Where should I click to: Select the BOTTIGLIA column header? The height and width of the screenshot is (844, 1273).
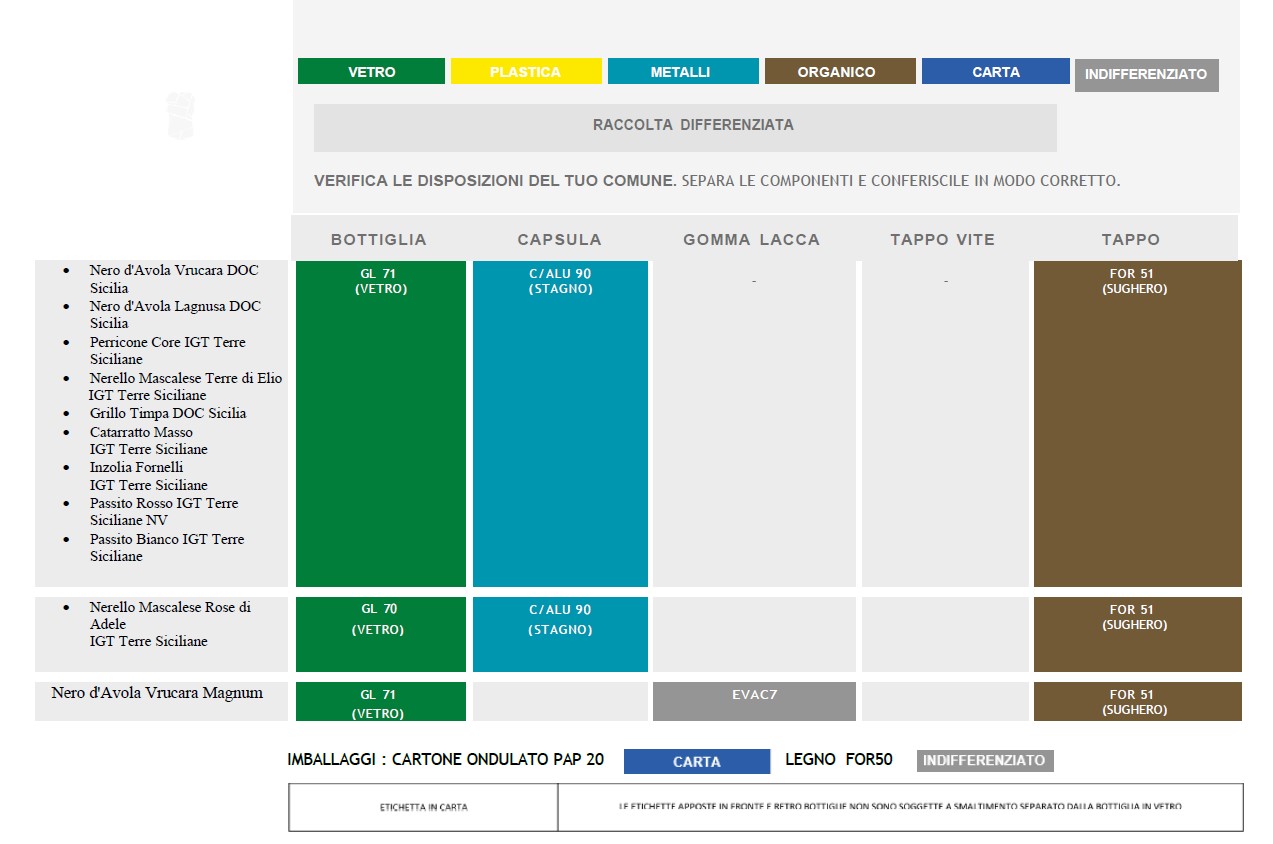point(379,240)
